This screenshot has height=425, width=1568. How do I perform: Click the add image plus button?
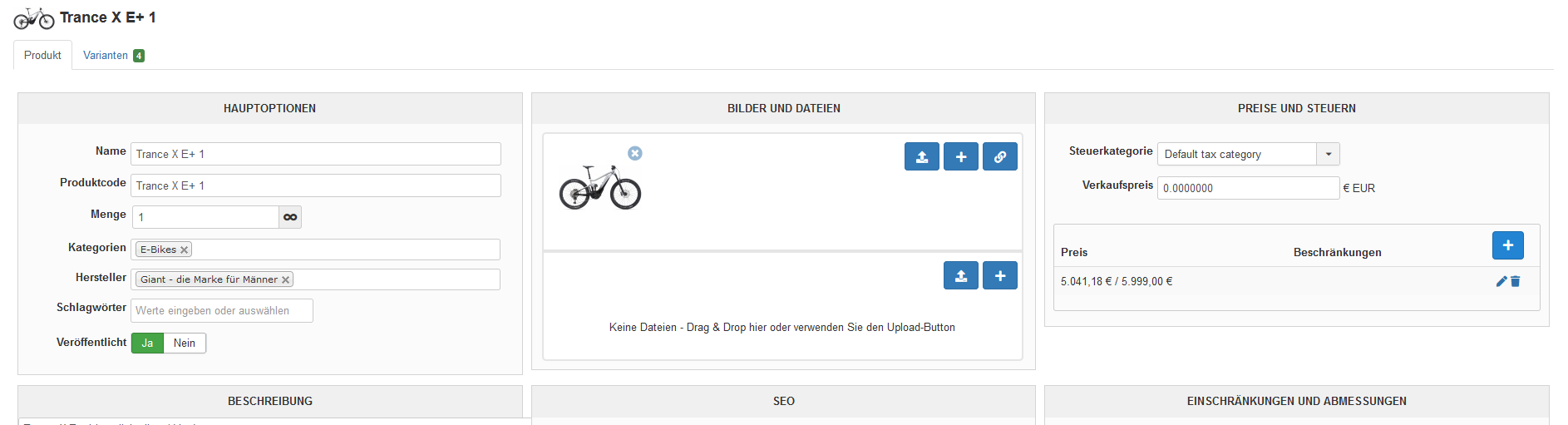pos(960,156)
